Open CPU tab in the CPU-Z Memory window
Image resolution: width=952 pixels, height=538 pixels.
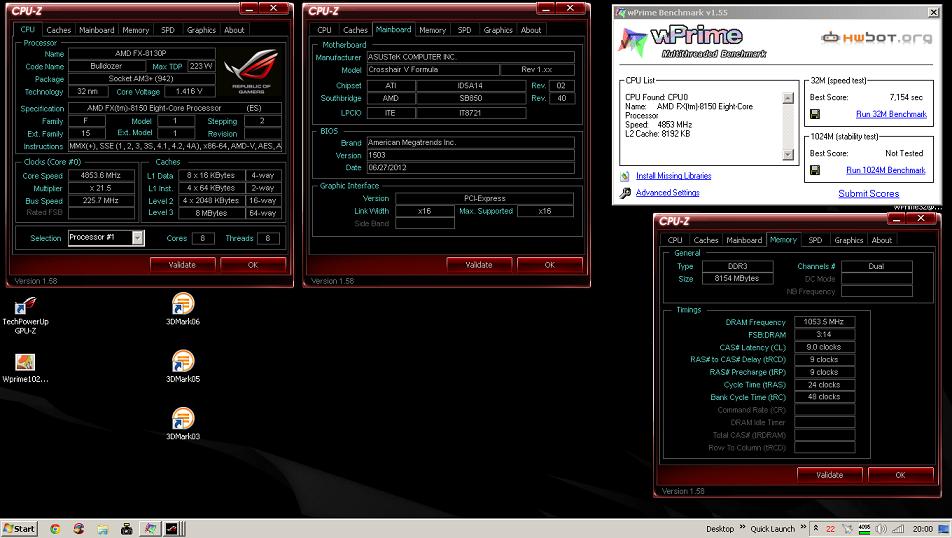pos(675,240)
